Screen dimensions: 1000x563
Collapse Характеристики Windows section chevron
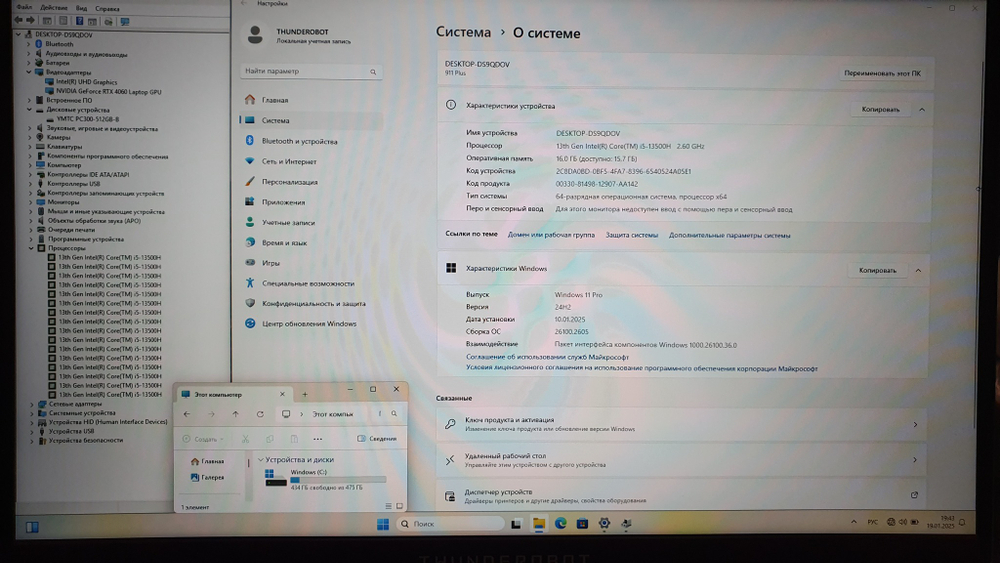click(918, 270)
